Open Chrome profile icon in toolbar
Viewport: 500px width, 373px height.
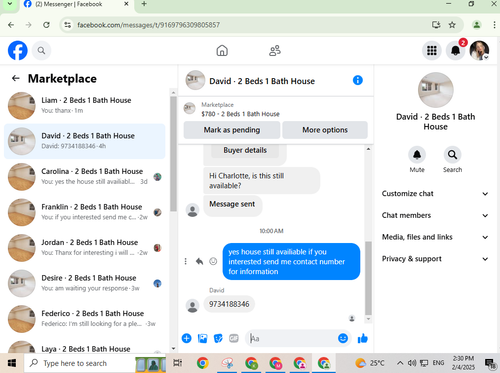(477, 25)
